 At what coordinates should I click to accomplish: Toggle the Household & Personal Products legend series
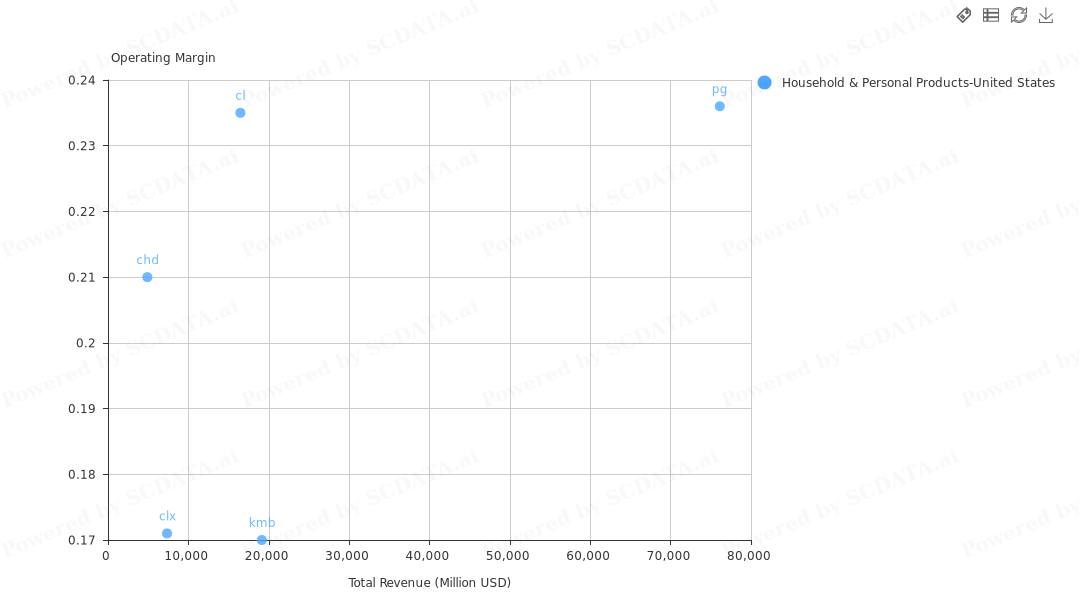pos(917,83)
